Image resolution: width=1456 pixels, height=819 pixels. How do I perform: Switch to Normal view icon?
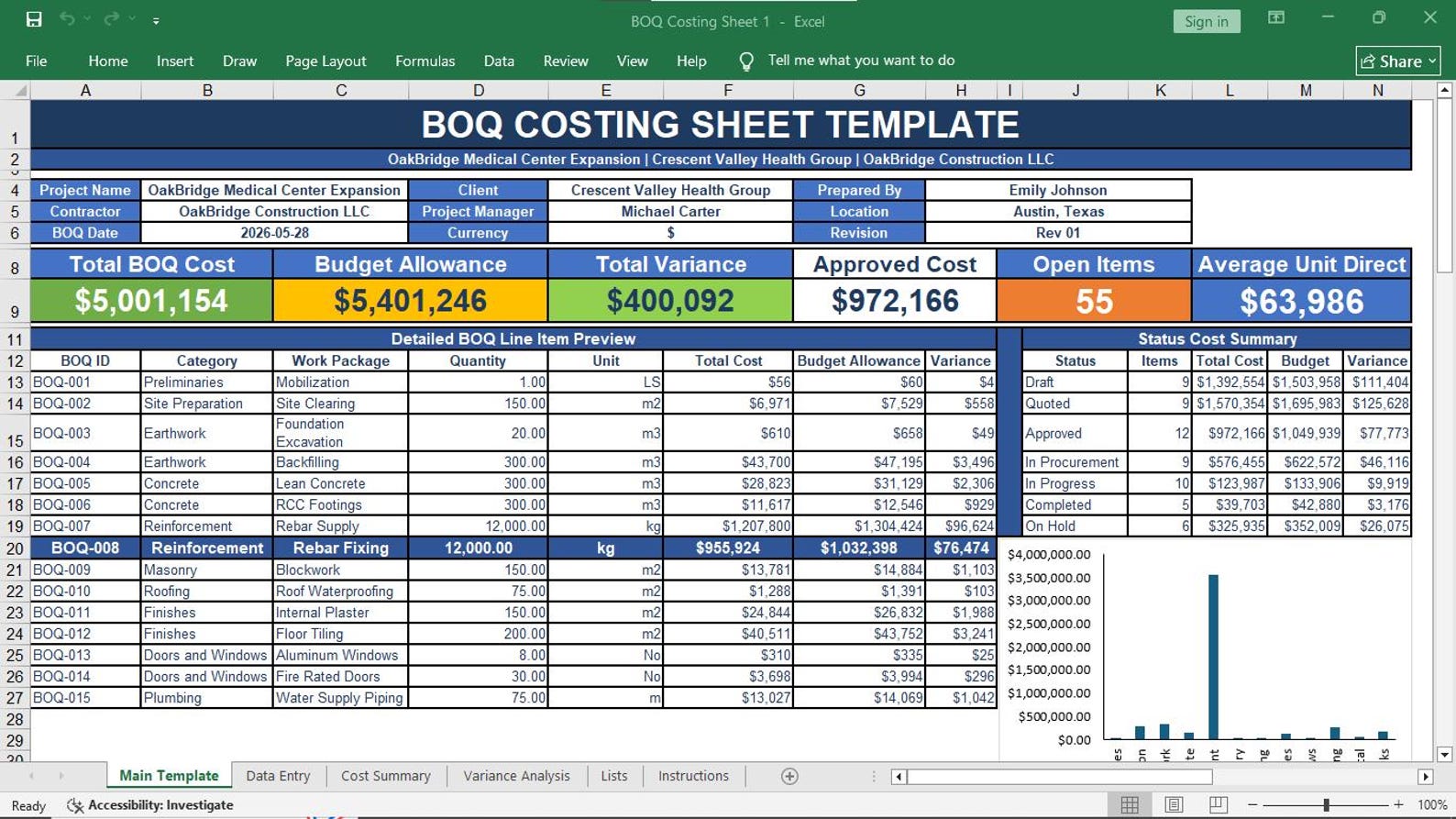tap(1130, 804)
